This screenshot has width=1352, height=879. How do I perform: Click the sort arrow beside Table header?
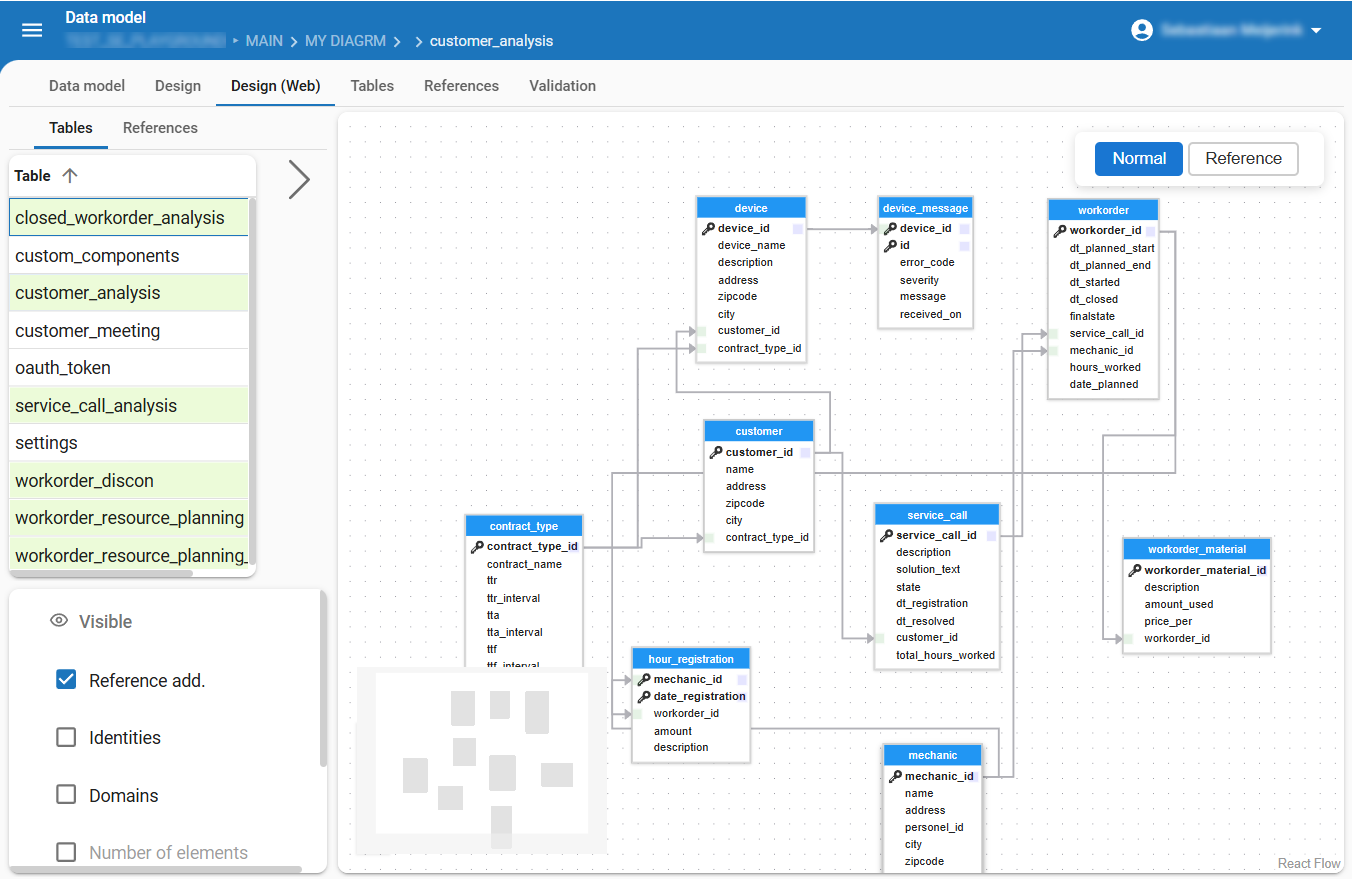click(69, 176)
